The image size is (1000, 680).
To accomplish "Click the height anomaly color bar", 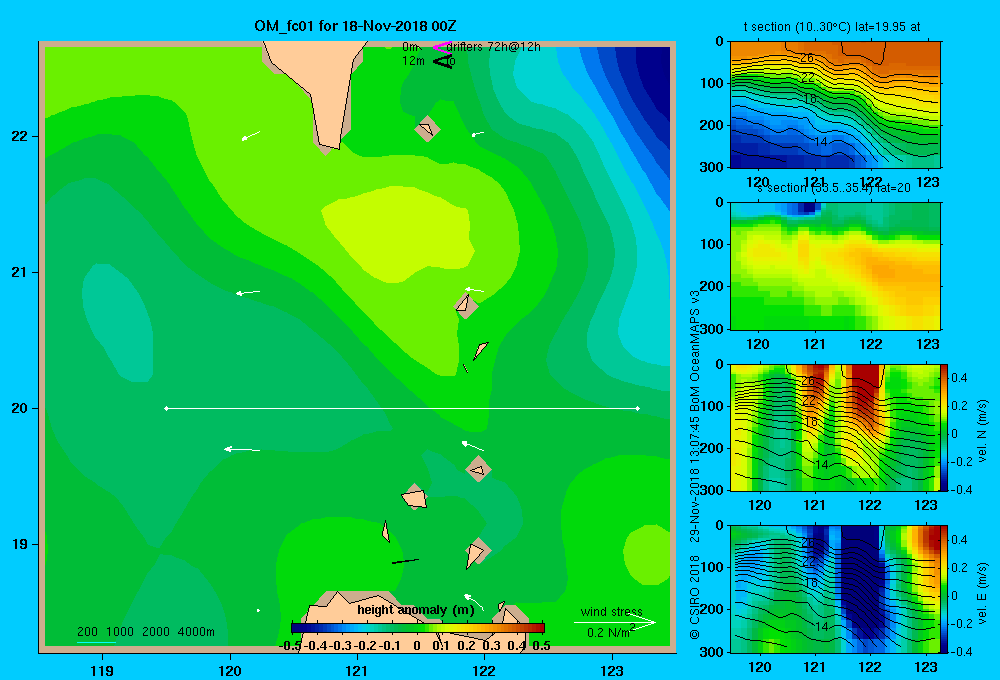I will [x=418, y=628].
